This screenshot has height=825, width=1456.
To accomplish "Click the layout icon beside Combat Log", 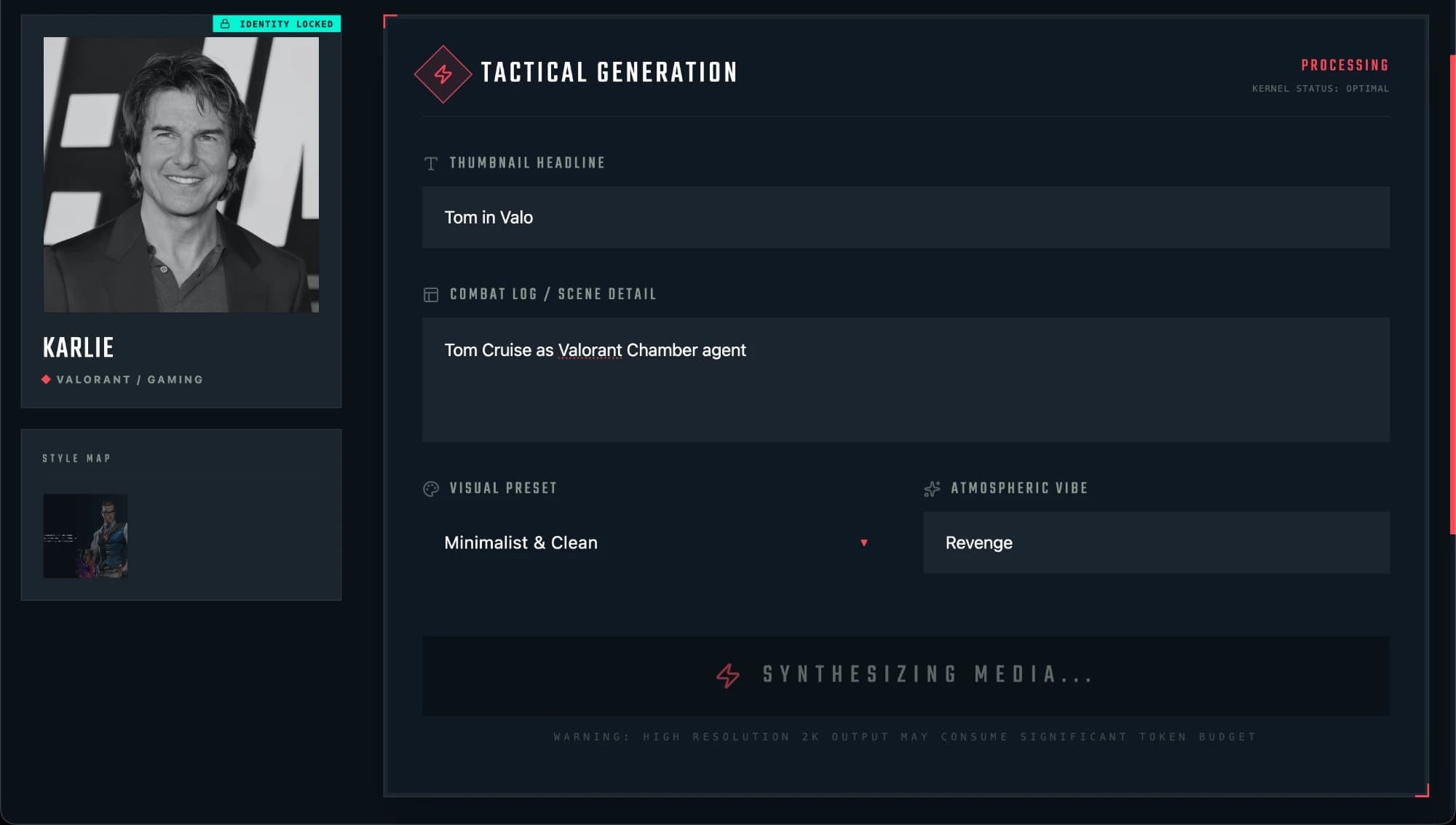I will 431,295.
